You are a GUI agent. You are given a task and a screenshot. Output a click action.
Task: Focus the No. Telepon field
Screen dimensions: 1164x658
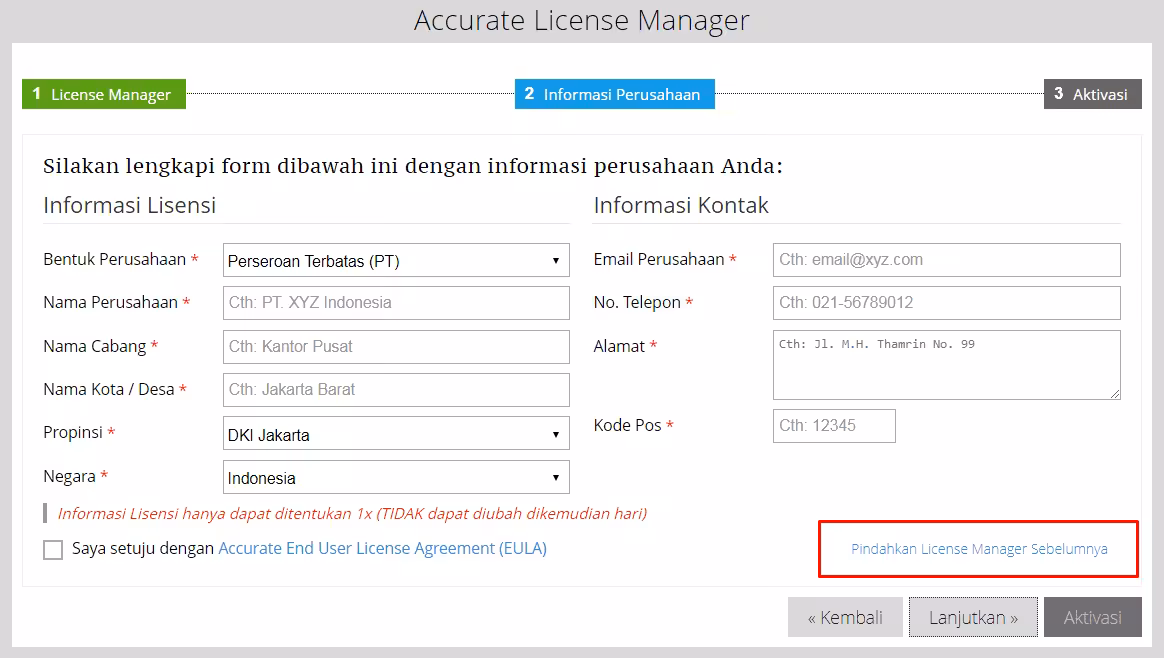[946, 303]
